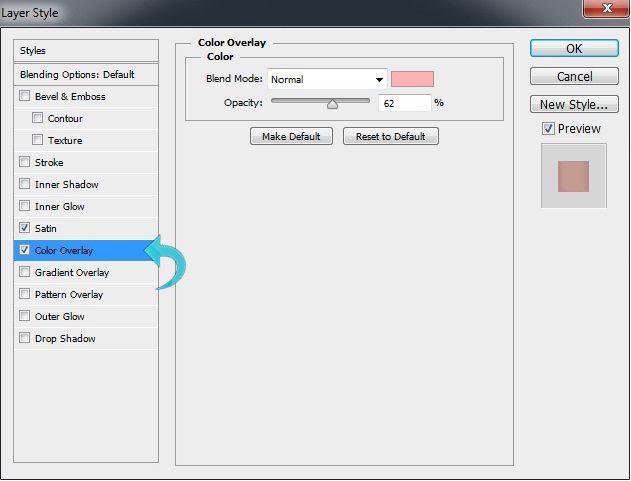The image size is (631, 481).
Task: Open the Styles section
Action: pyautogui.click(x=86, y=51)
